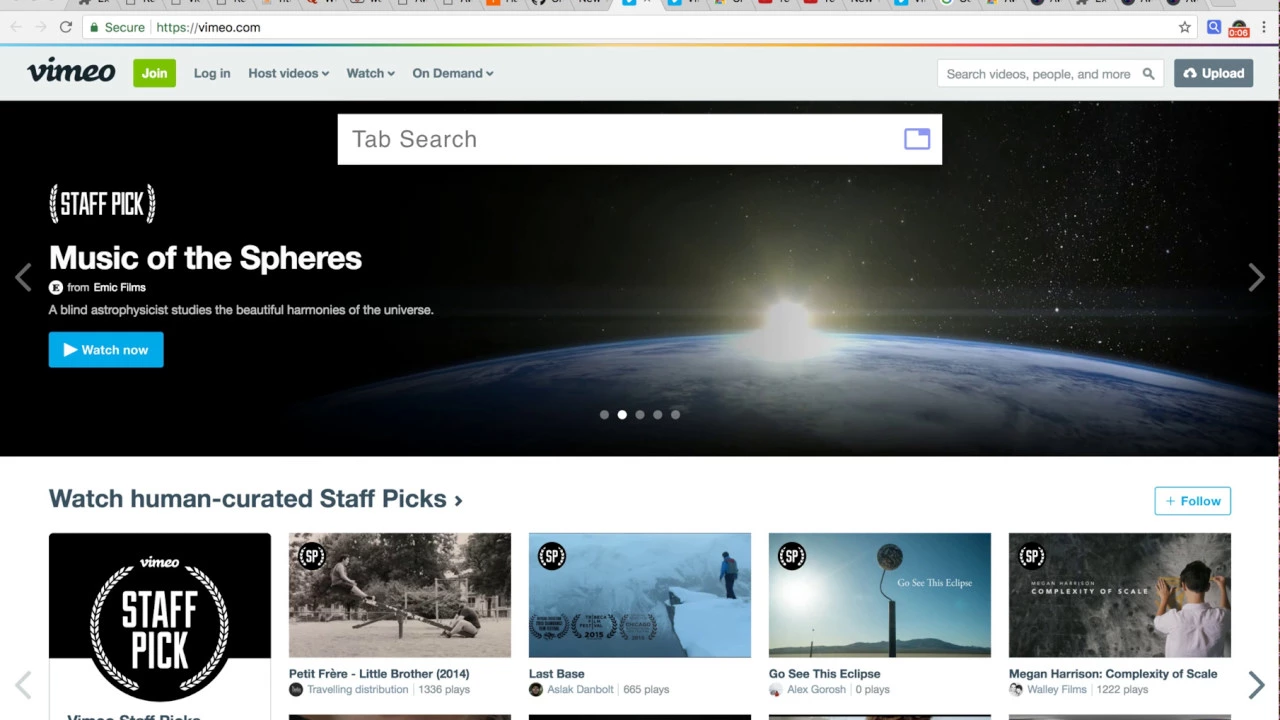Open the Emic Films link
Viewport: 1280px width, 720px height.
tap(119, 287)
